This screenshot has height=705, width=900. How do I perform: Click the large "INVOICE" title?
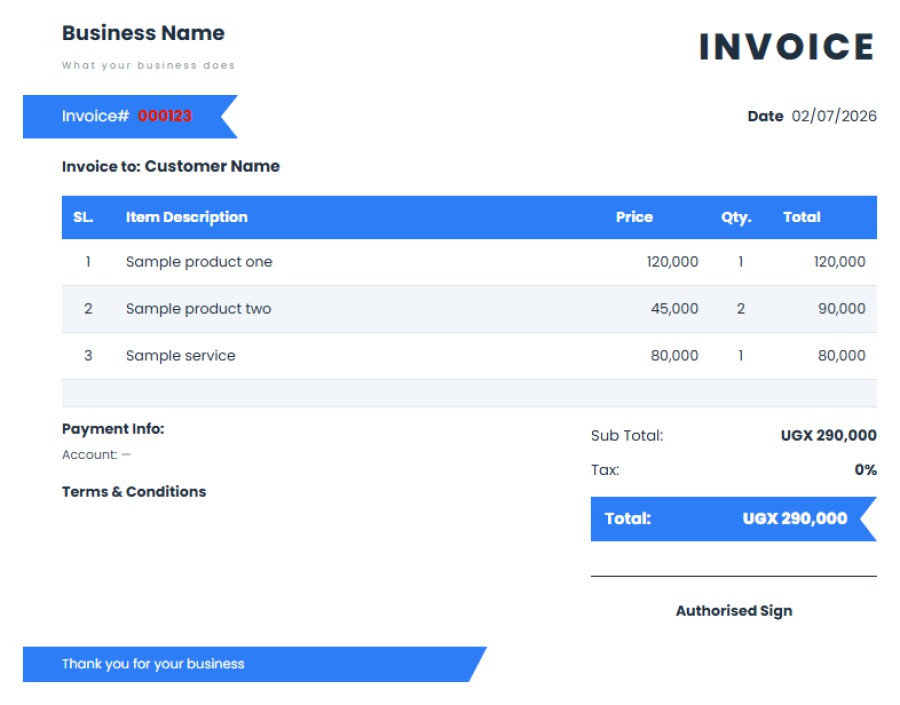pos(786,47)
